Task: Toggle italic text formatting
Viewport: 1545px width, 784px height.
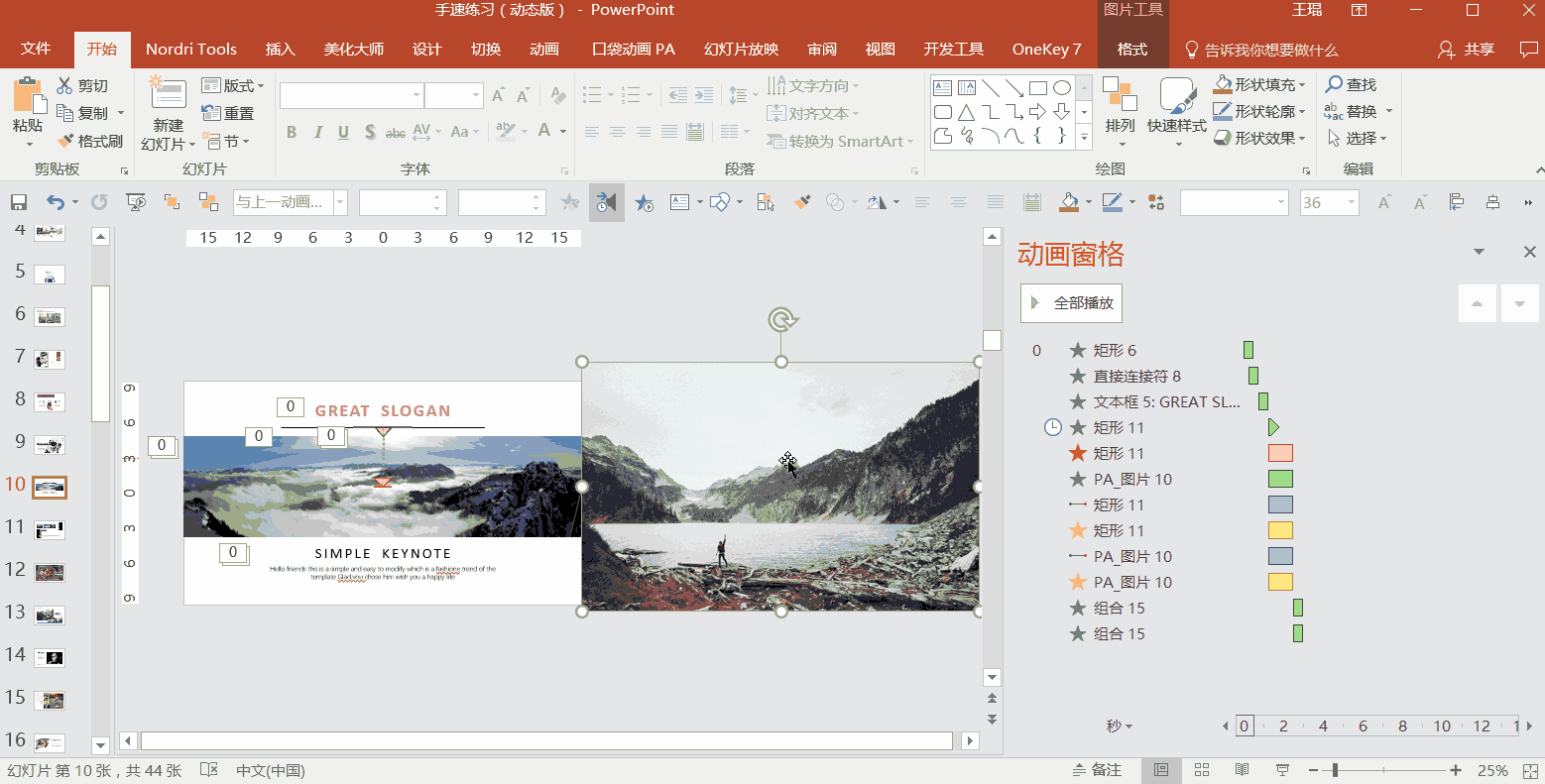Action: click(x=317, y=132)
